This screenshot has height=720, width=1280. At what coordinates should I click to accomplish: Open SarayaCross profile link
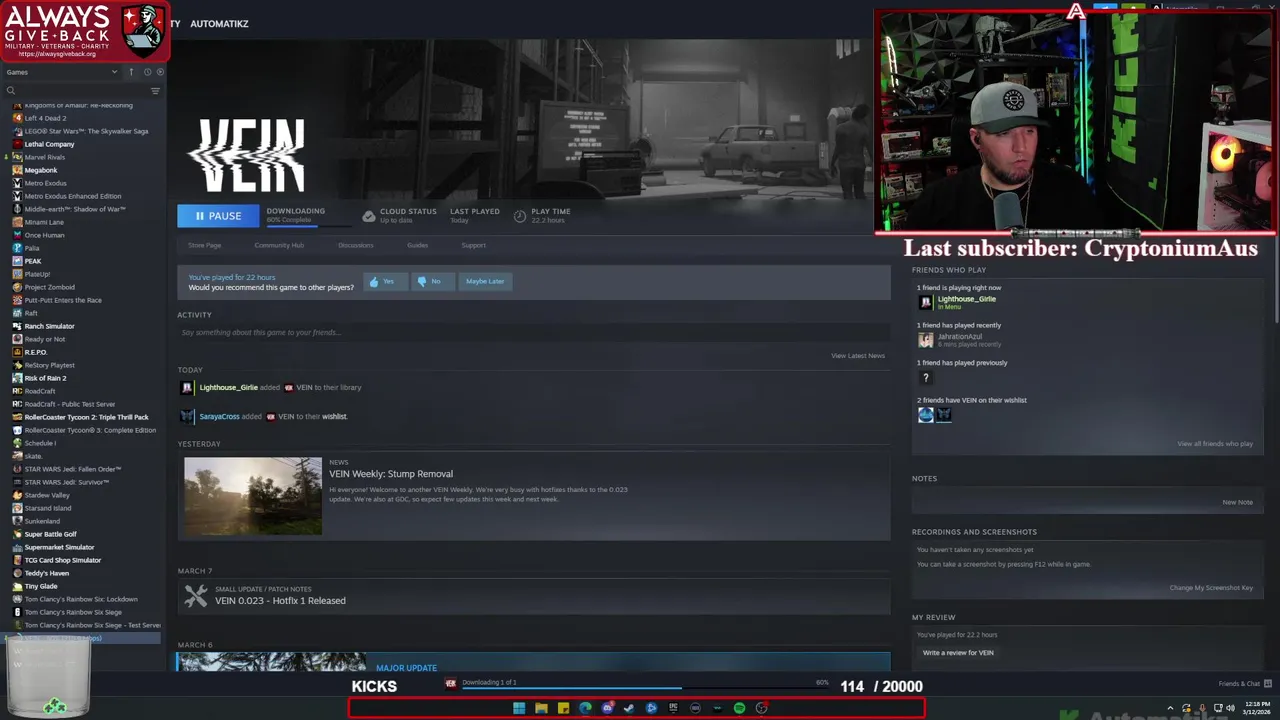(x=219, y=416)
